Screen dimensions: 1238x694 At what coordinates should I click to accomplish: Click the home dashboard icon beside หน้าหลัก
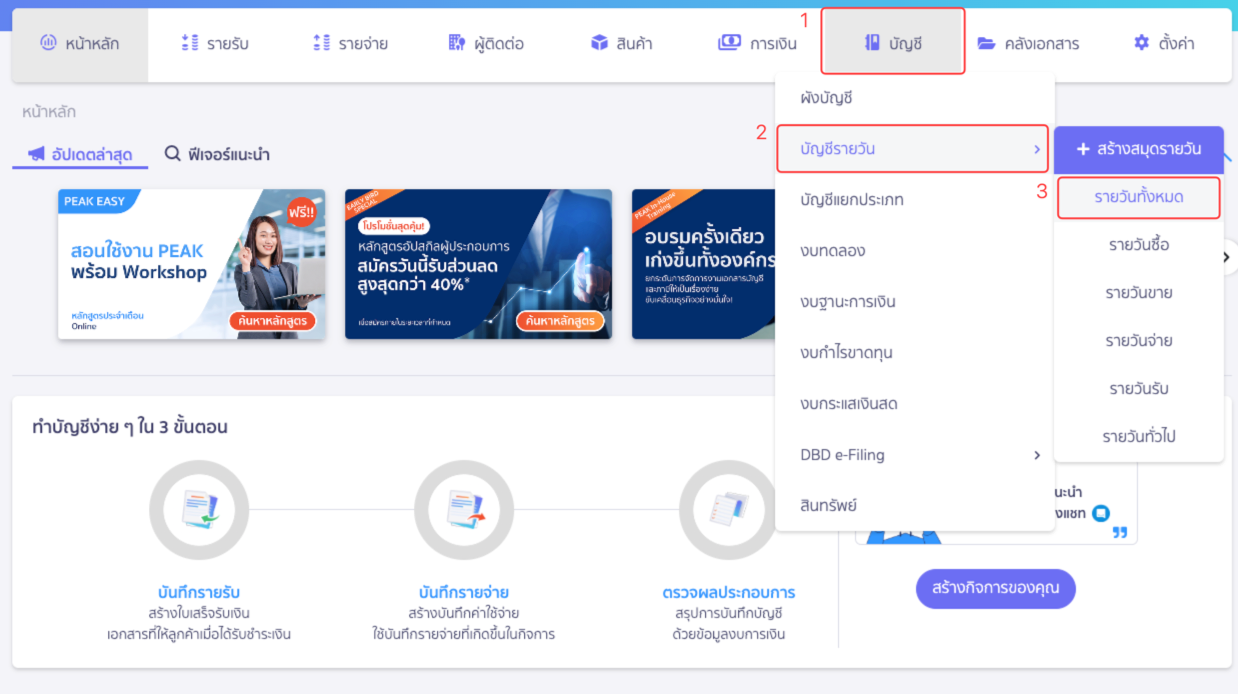(x=48, y=43)
